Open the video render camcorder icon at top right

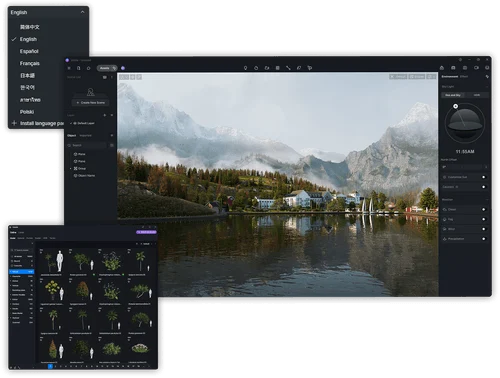tap(476, 68)
